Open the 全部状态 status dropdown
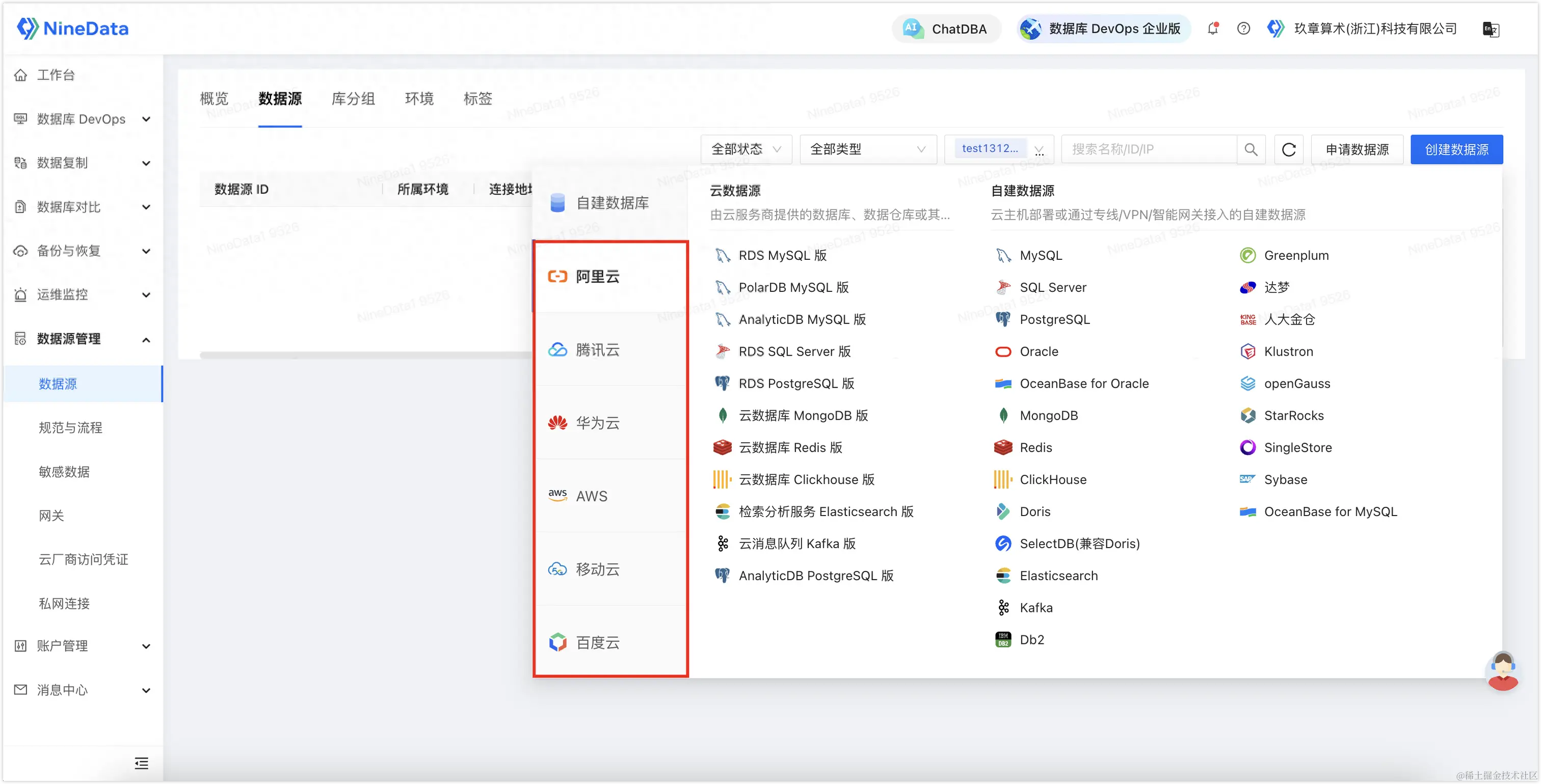Screen dimensions: 1541x784 [746, 149]
